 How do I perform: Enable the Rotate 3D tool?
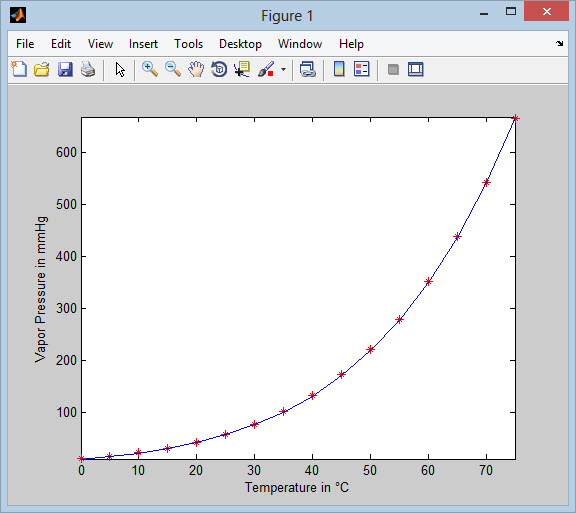point(219,69)
